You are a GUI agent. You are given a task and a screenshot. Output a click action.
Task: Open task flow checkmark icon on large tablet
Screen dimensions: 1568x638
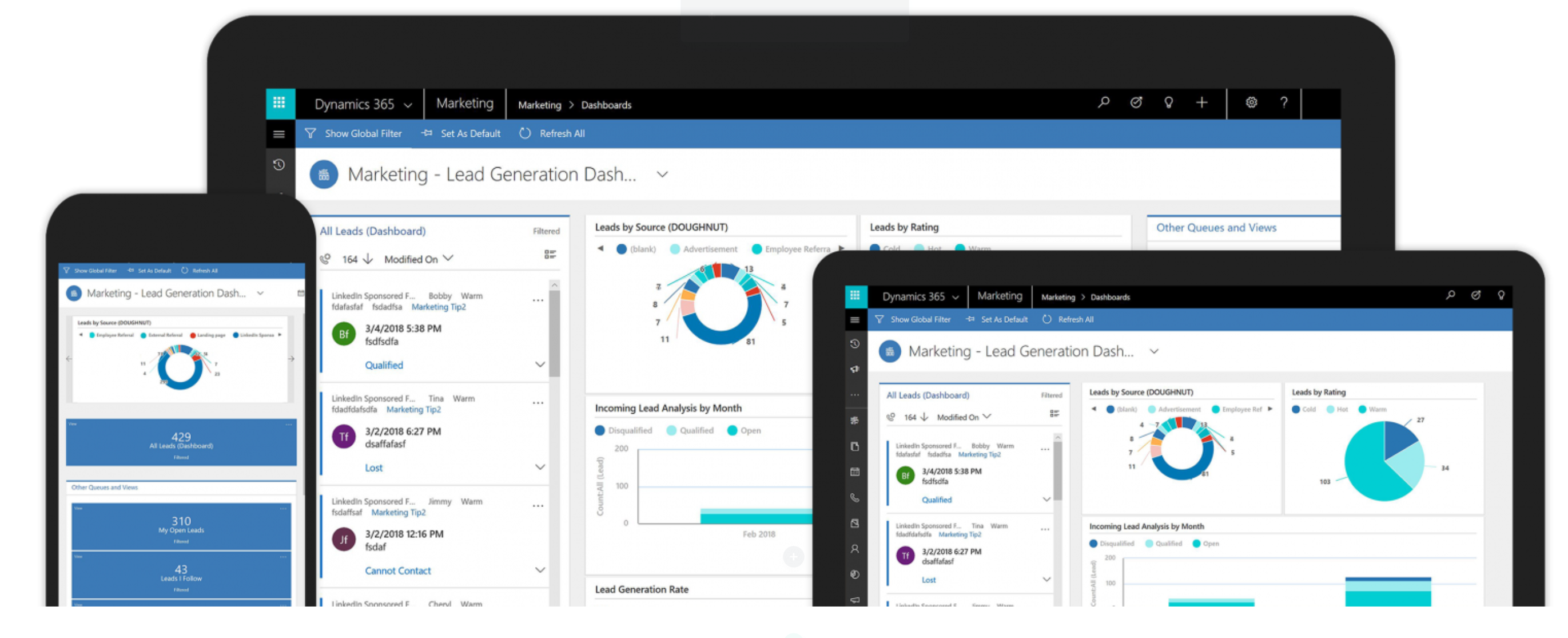[1136, 102]
